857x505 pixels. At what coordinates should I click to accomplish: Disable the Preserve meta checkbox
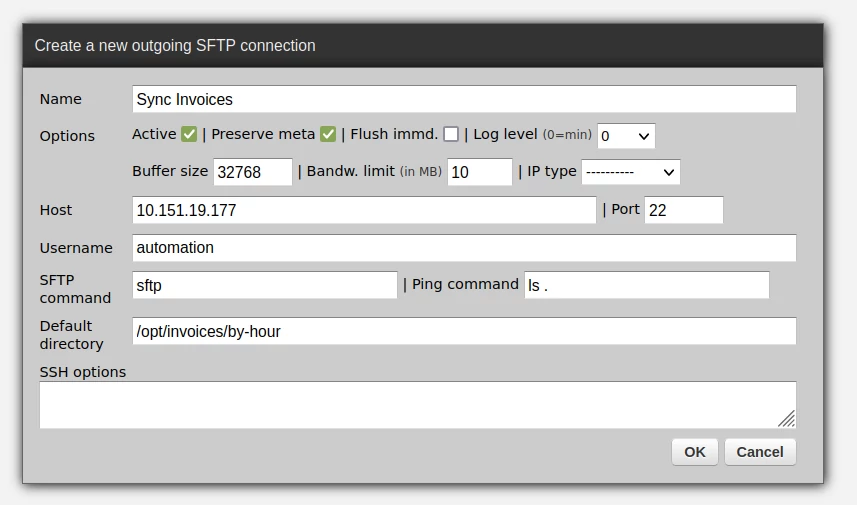pos(328,134)
